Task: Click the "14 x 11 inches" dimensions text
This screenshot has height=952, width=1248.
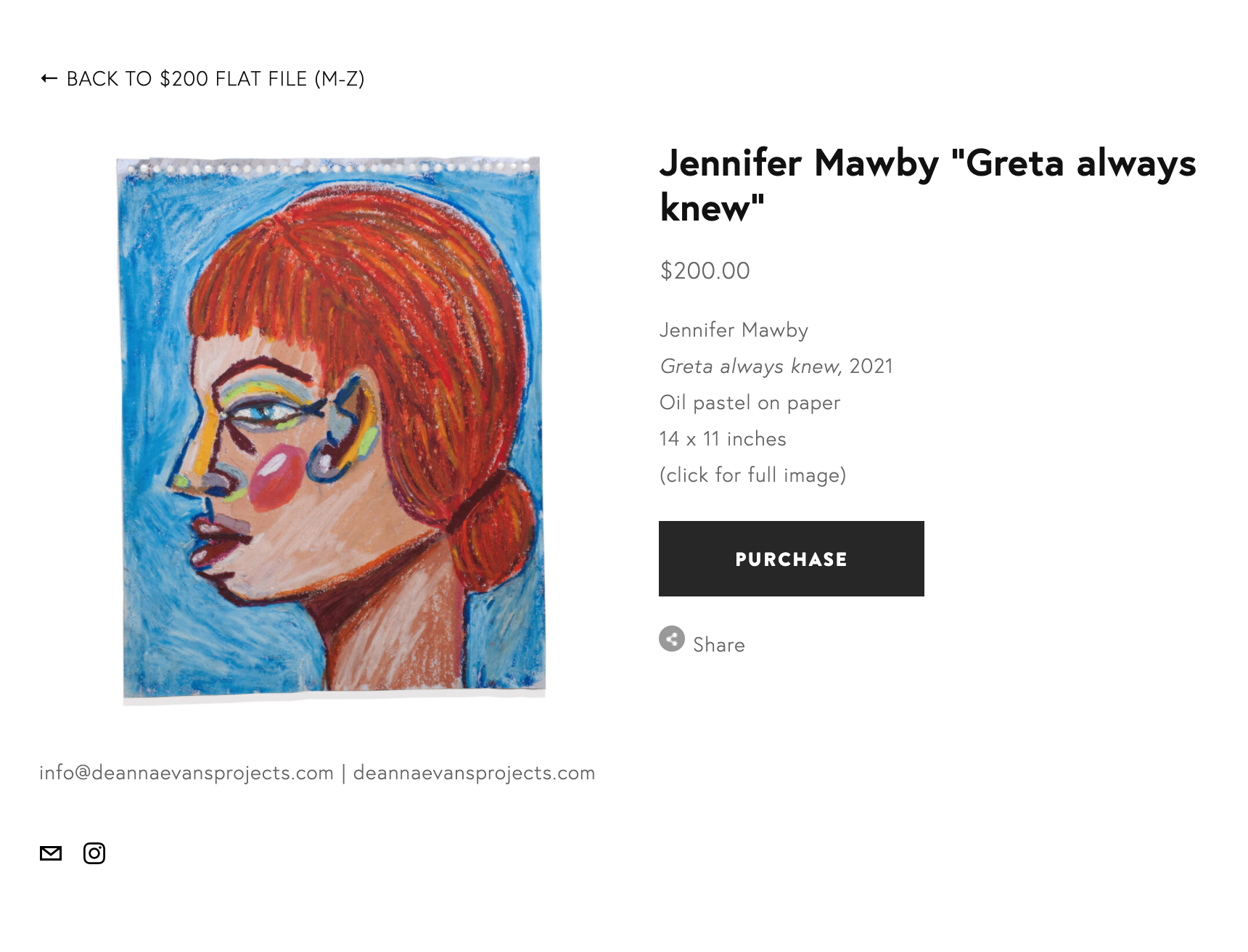Action: click(x=723, y=439)
